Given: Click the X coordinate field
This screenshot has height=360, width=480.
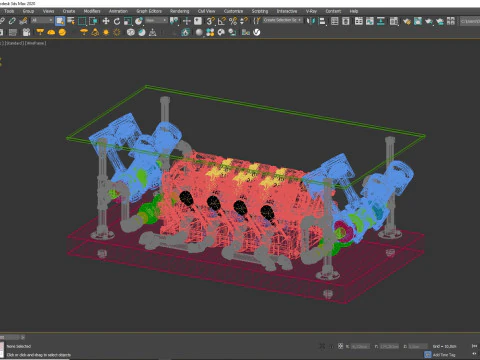Looking at the screenshot, I should pyautogui.click(x=360, y=347).
